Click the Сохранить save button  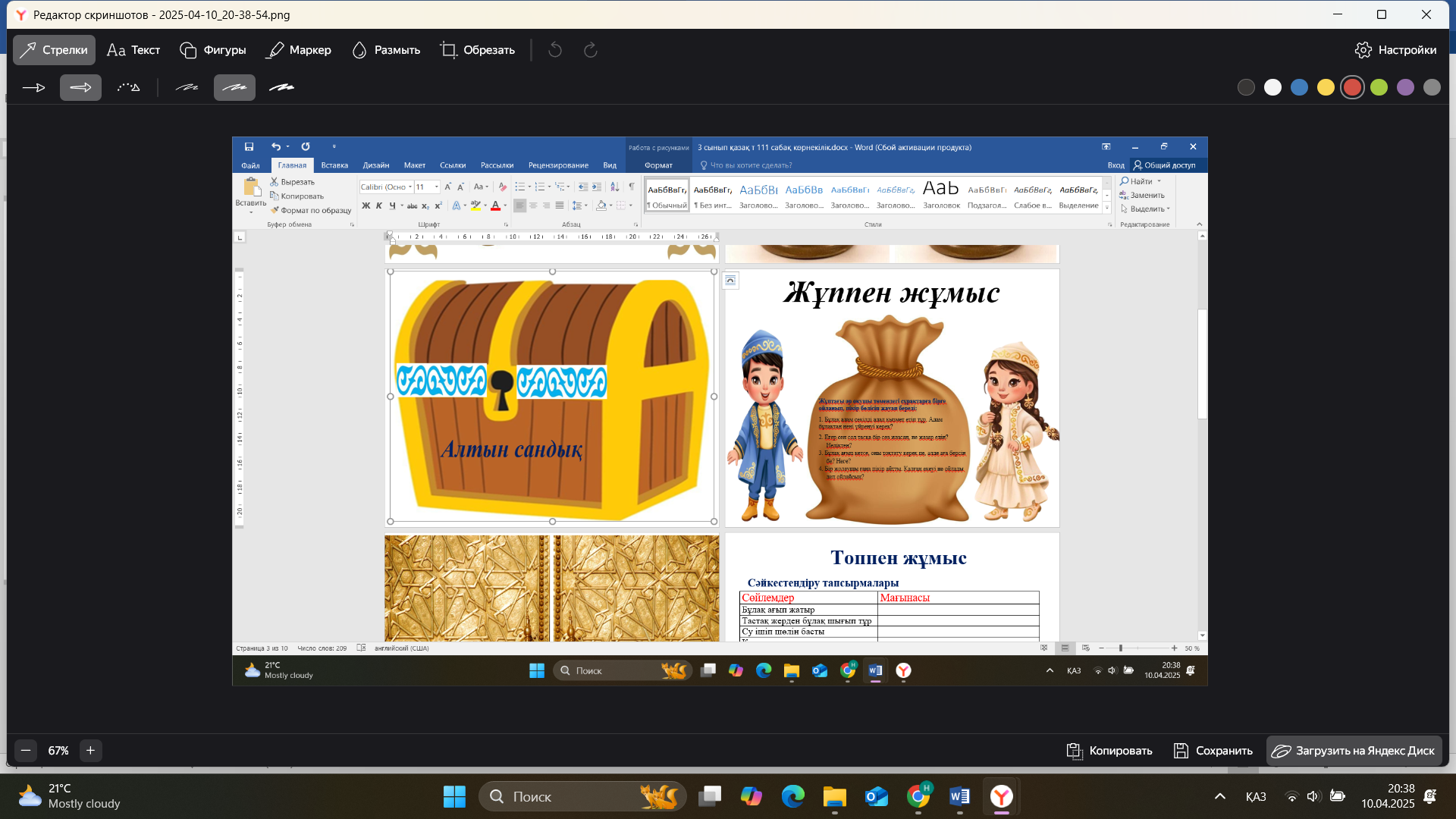point(1213,751)
